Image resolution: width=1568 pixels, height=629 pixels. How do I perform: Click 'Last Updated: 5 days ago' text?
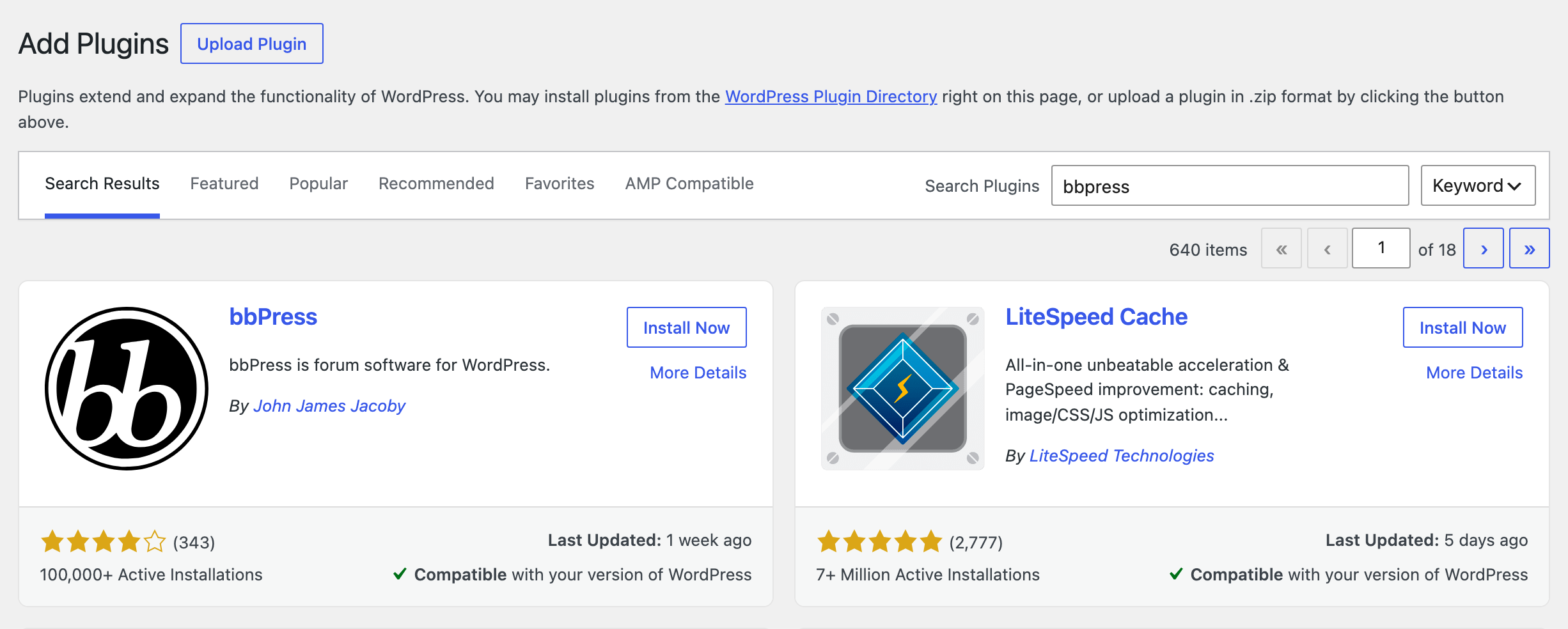pos(1427,540)
